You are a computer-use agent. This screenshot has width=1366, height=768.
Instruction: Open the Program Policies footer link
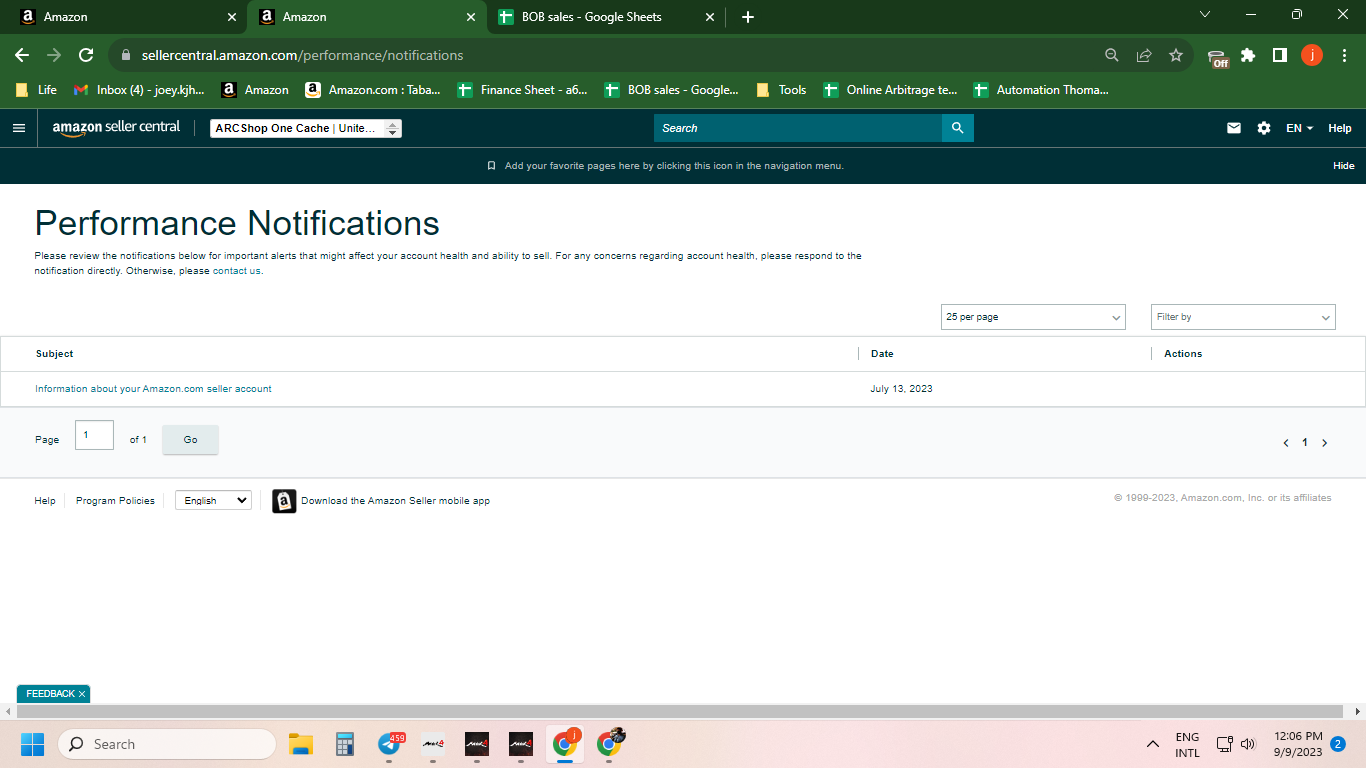pos(115,501)
